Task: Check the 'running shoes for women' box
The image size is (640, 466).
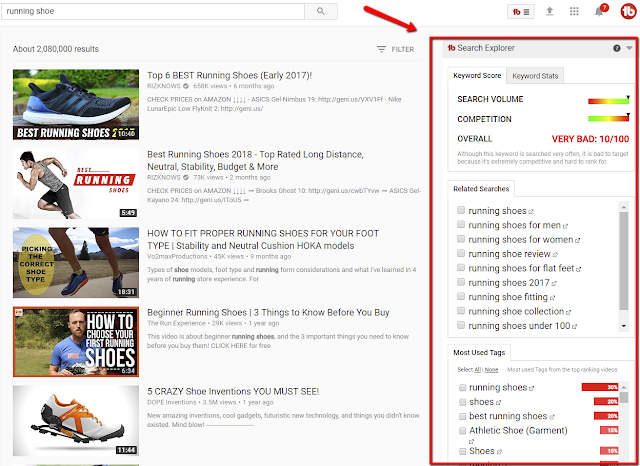Action: point(461,239)
